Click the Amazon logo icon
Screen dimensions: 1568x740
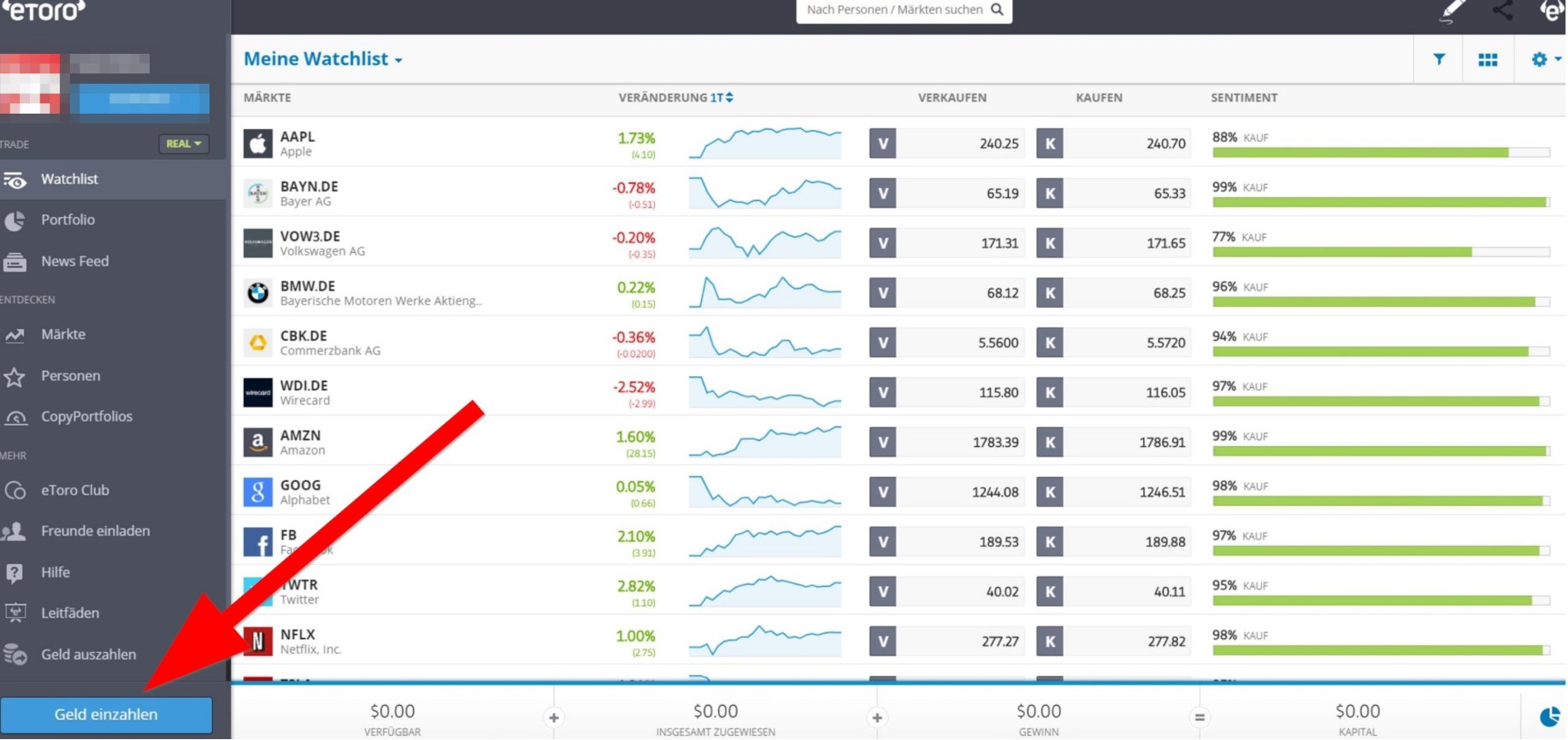tap(257, 443)
